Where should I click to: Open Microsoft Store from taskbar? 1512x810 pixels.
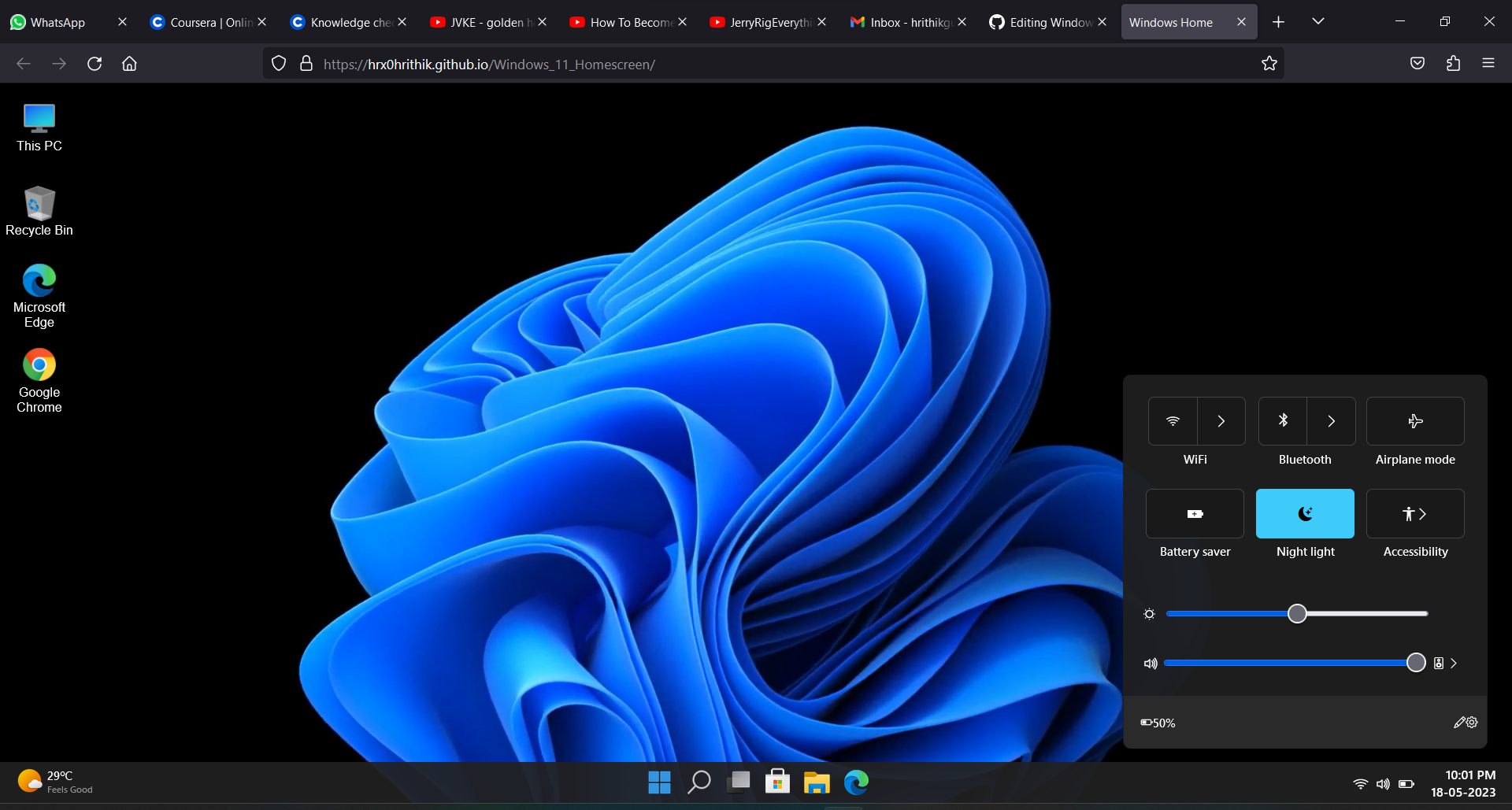(x=777, y=782)
